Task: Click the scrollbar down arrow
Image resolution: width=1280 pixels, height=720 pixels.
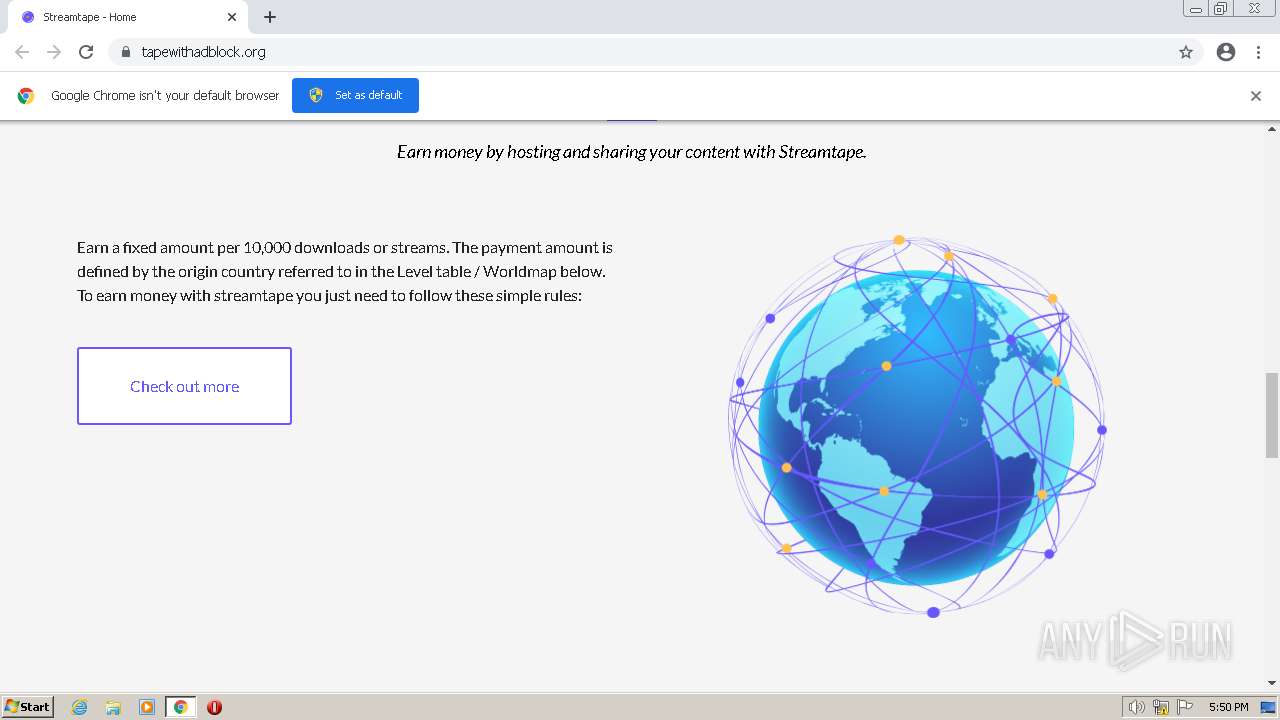Action: coord(1272,684)
